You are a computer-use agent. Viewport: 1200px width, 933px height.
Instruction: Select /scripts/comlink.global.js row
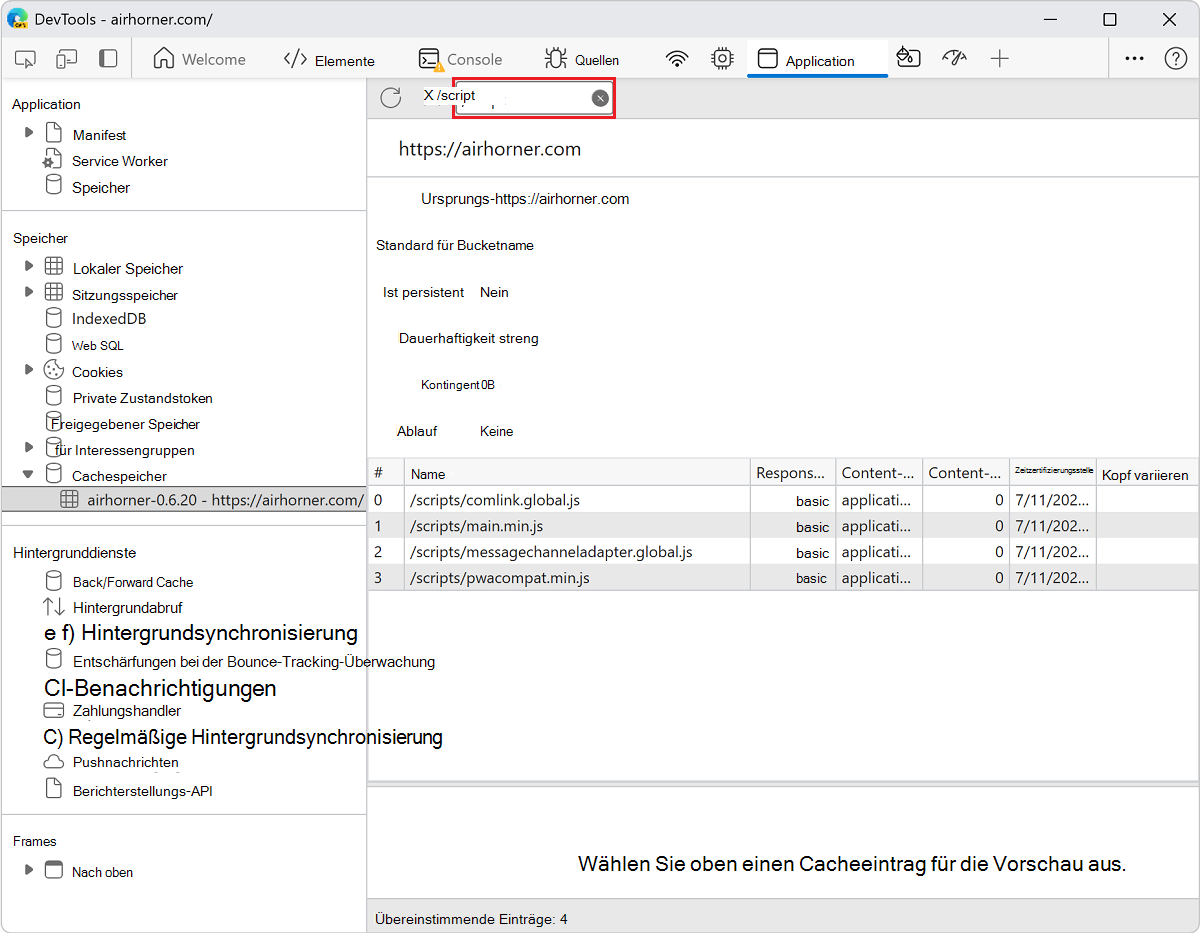tap(783, 500)
